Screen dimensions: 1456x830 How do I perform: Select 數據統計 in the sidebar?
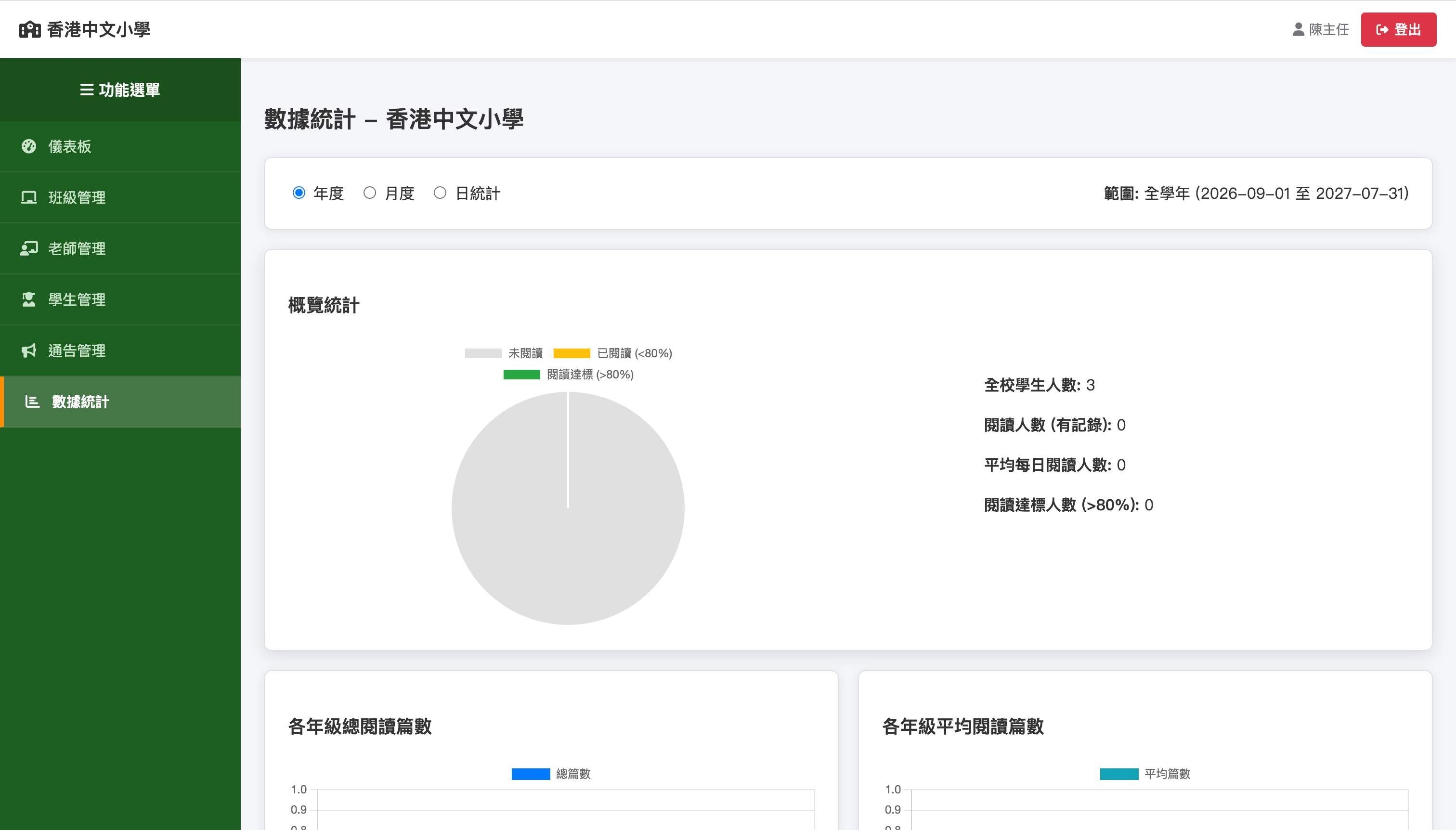click(120, 402)
